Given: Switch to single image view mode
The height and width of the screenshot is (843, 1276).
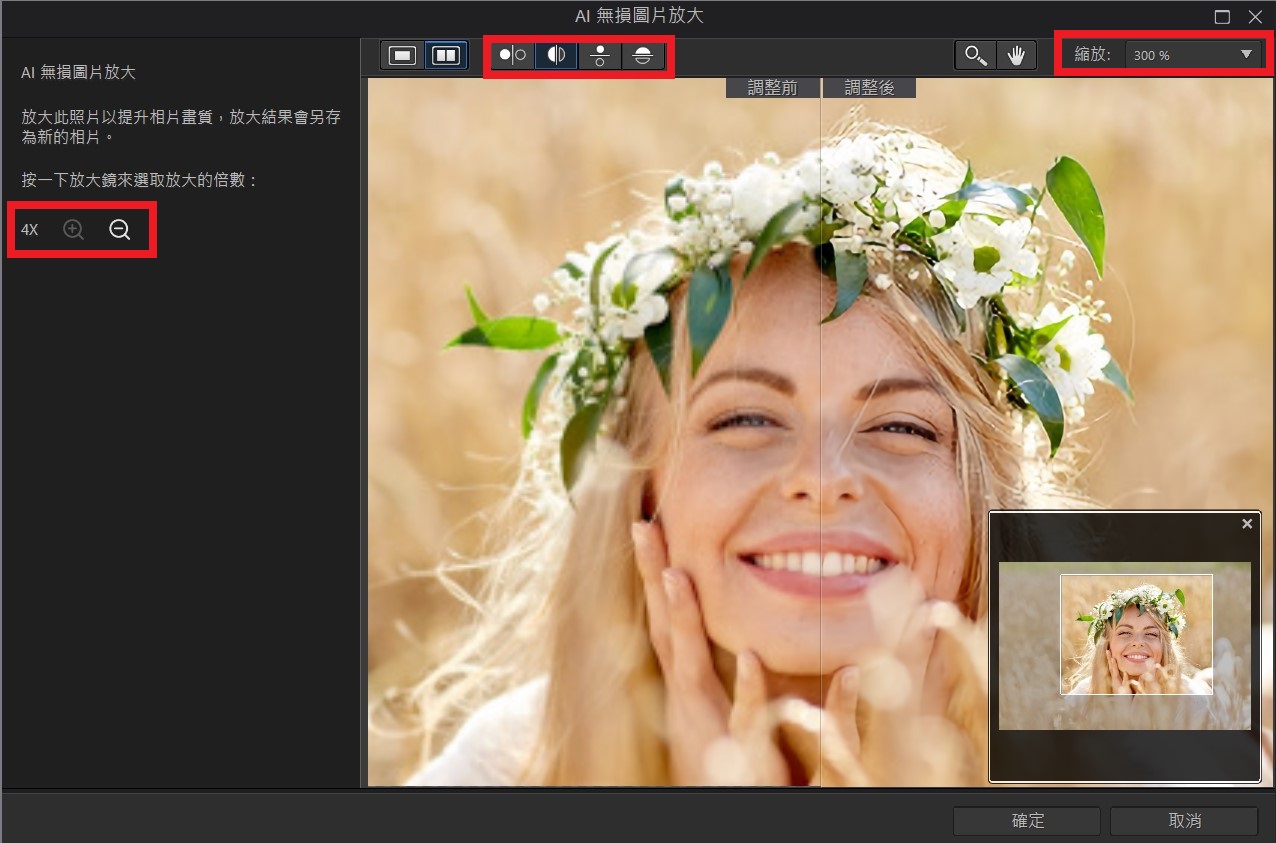Looking at the screenshot, I should point(403,56).
